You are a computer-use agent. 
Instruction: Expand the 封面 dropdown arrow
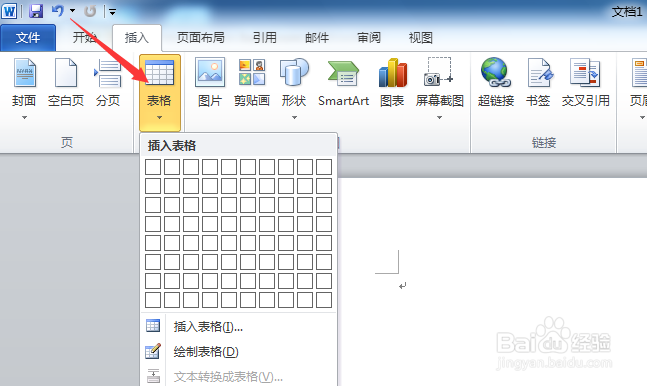coord(24,118)
